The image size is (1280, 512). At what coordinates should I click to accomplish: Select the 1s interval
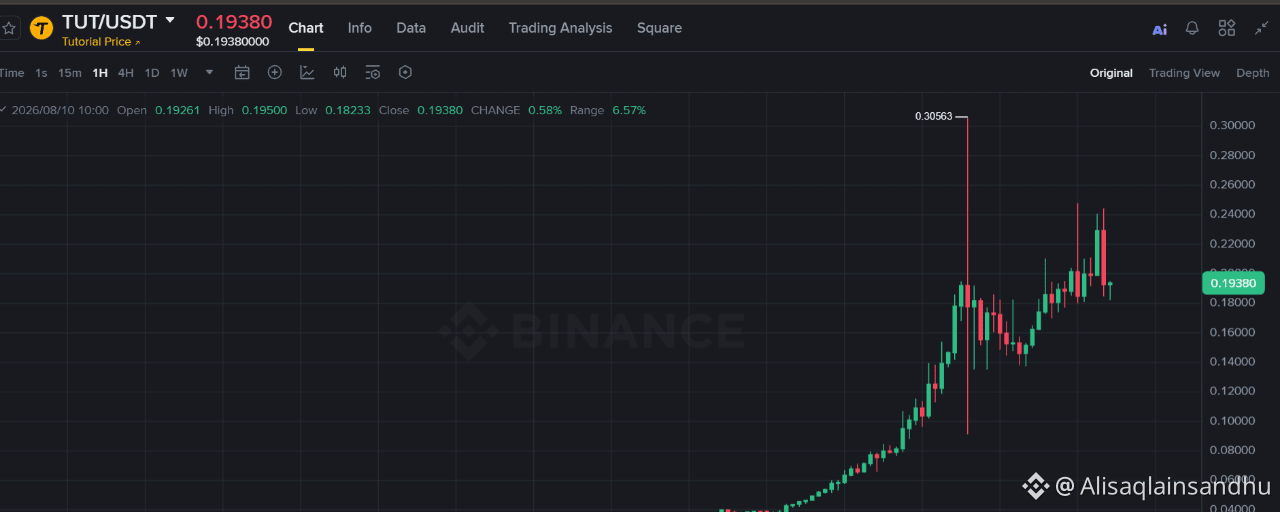[41, 73]
